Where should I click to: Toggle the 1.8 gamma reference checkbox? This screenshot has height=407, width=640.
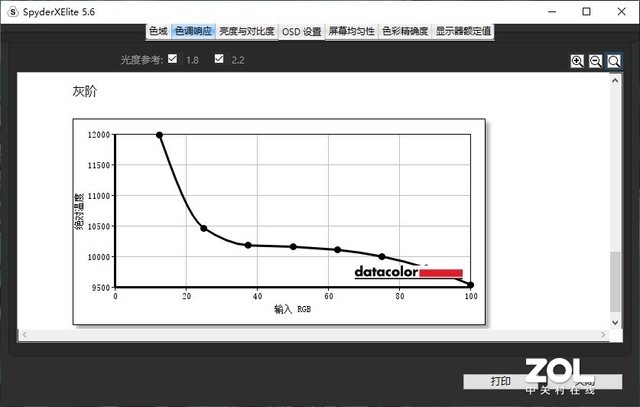click(173, 59)
